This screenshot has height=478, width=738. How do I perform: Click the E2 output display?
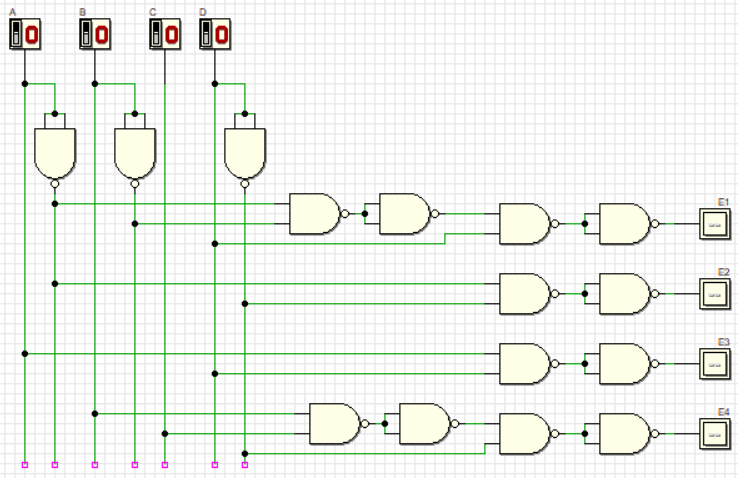point(714,294)
